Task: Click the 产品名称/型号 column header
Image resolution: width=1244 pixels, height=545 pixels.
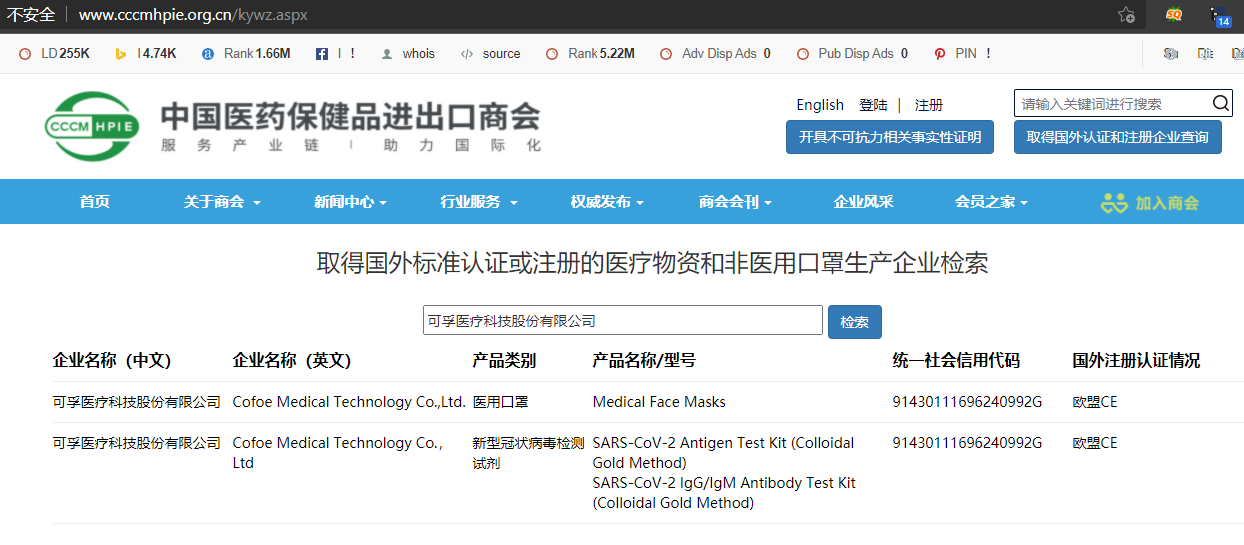Action: 644,361
